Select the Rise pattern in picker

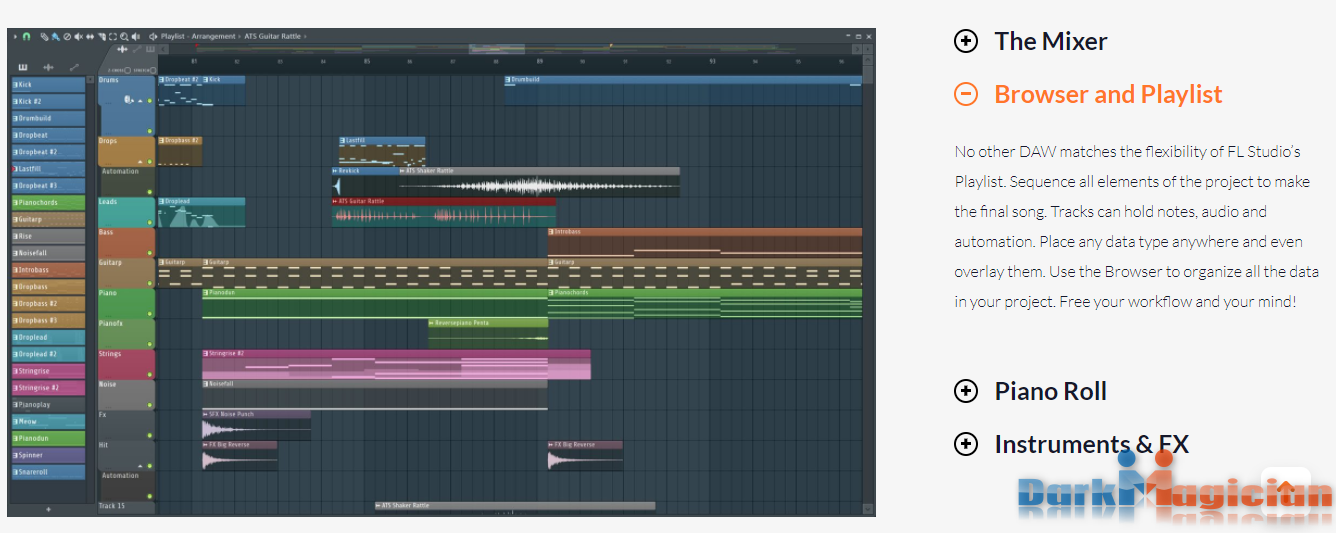pos(48,236)
